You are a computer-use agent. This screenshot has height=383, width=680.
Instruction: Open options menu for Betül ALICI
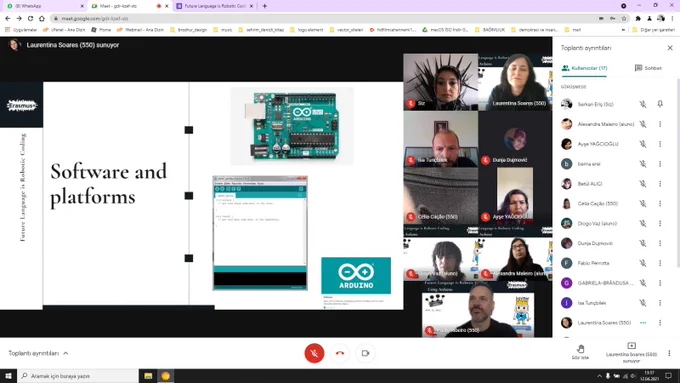tap(660, 183)
